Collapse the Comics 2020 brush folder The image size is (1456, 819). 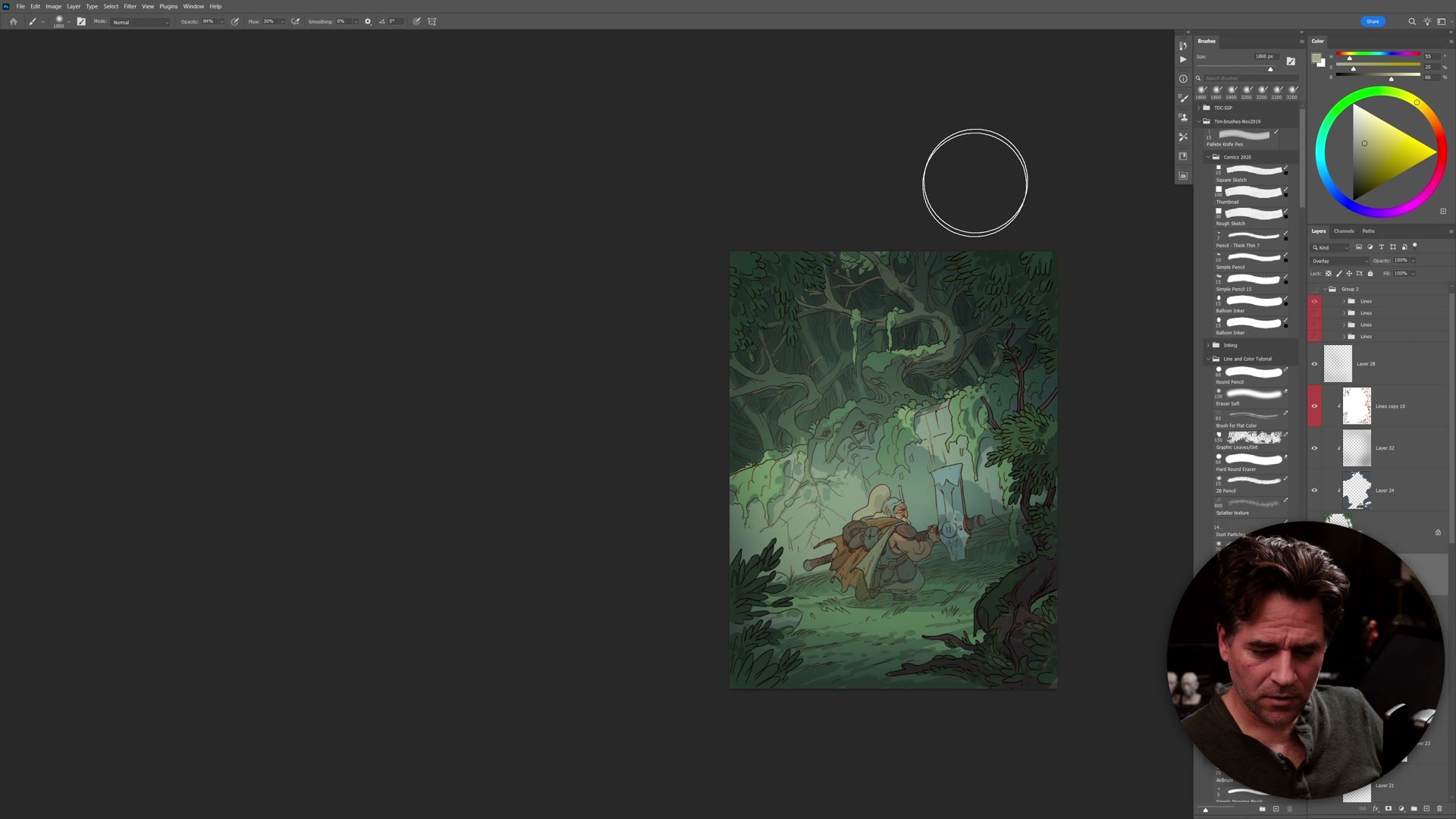click(1208, 157)
